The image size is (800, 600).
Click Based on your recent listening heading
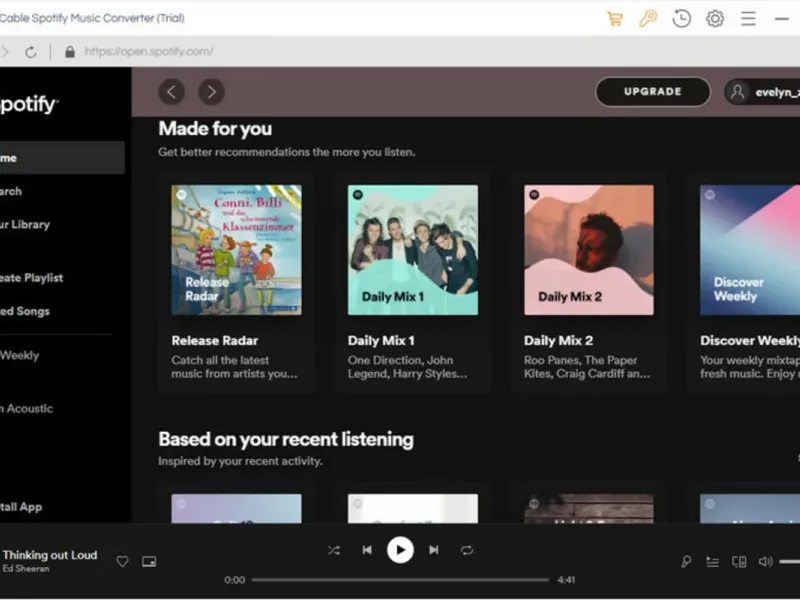[286, 439]
